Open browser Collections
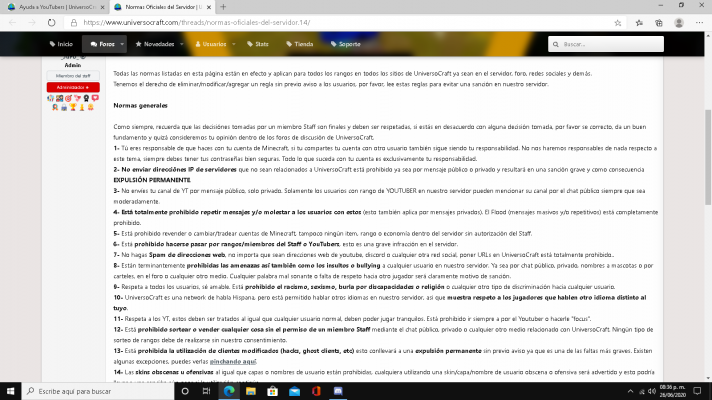 click(x=659, y=23)
